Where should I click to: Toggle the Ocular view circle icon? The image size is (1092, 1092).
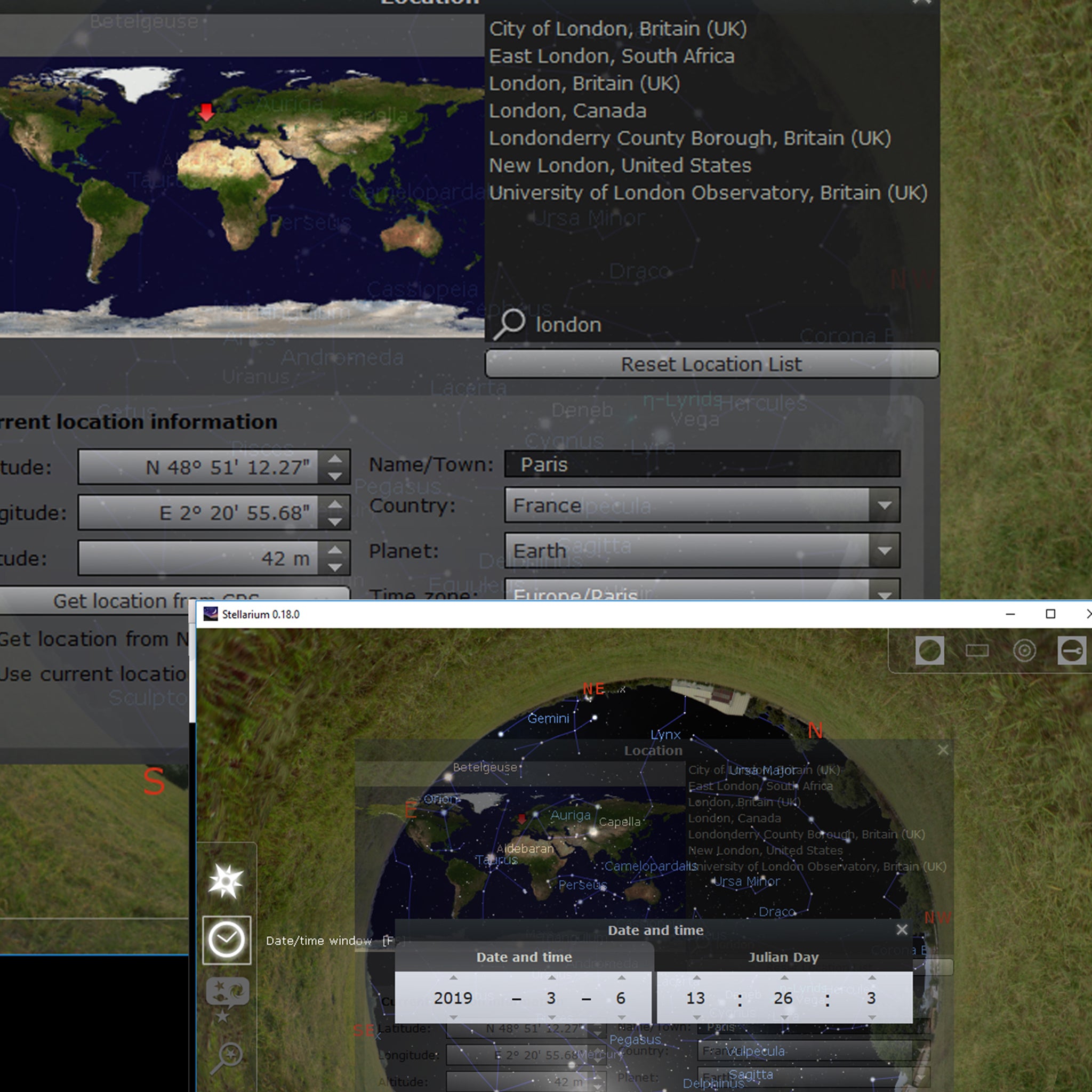(x=929, y=651)
